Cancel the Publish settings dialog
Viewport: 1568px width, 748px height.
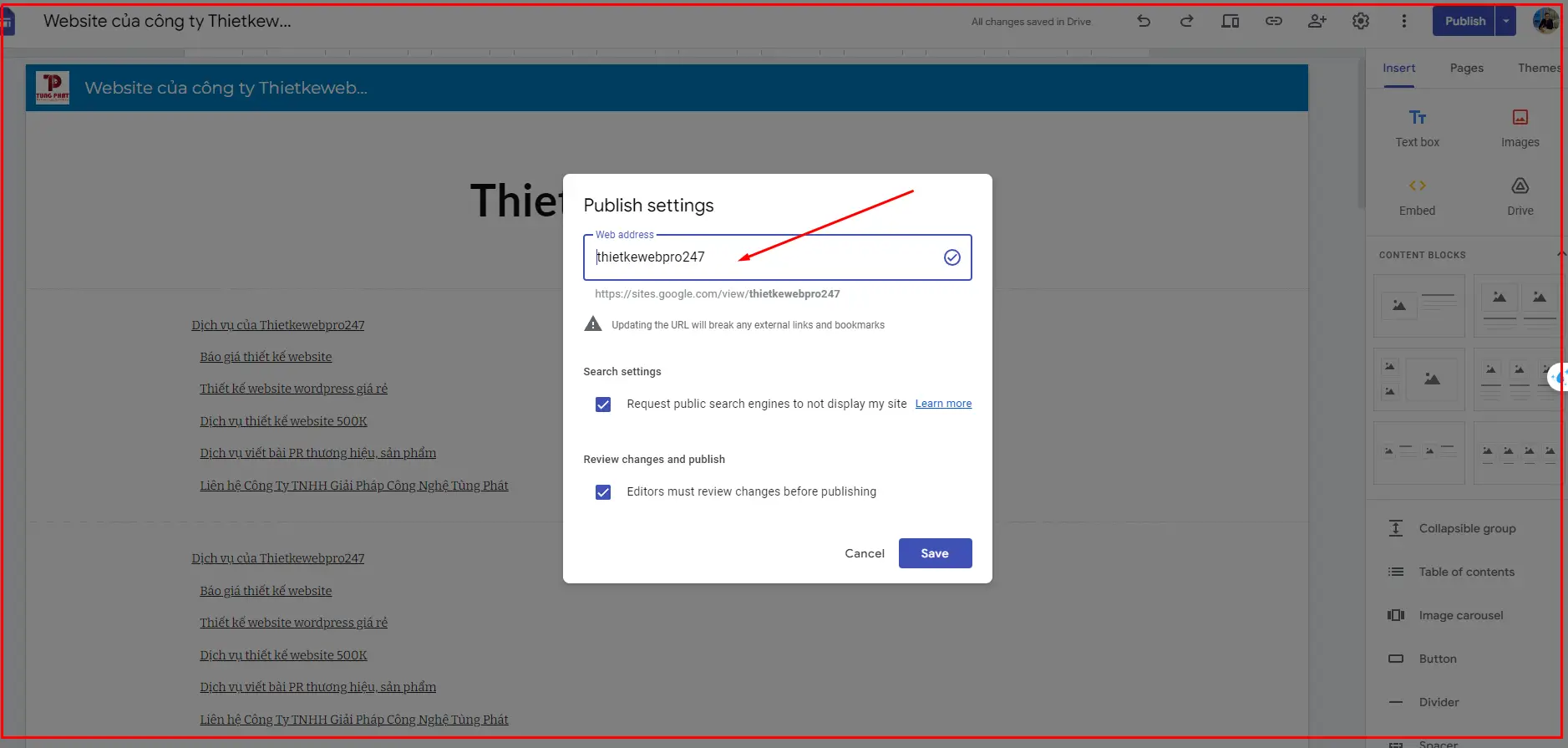[864, 553]
